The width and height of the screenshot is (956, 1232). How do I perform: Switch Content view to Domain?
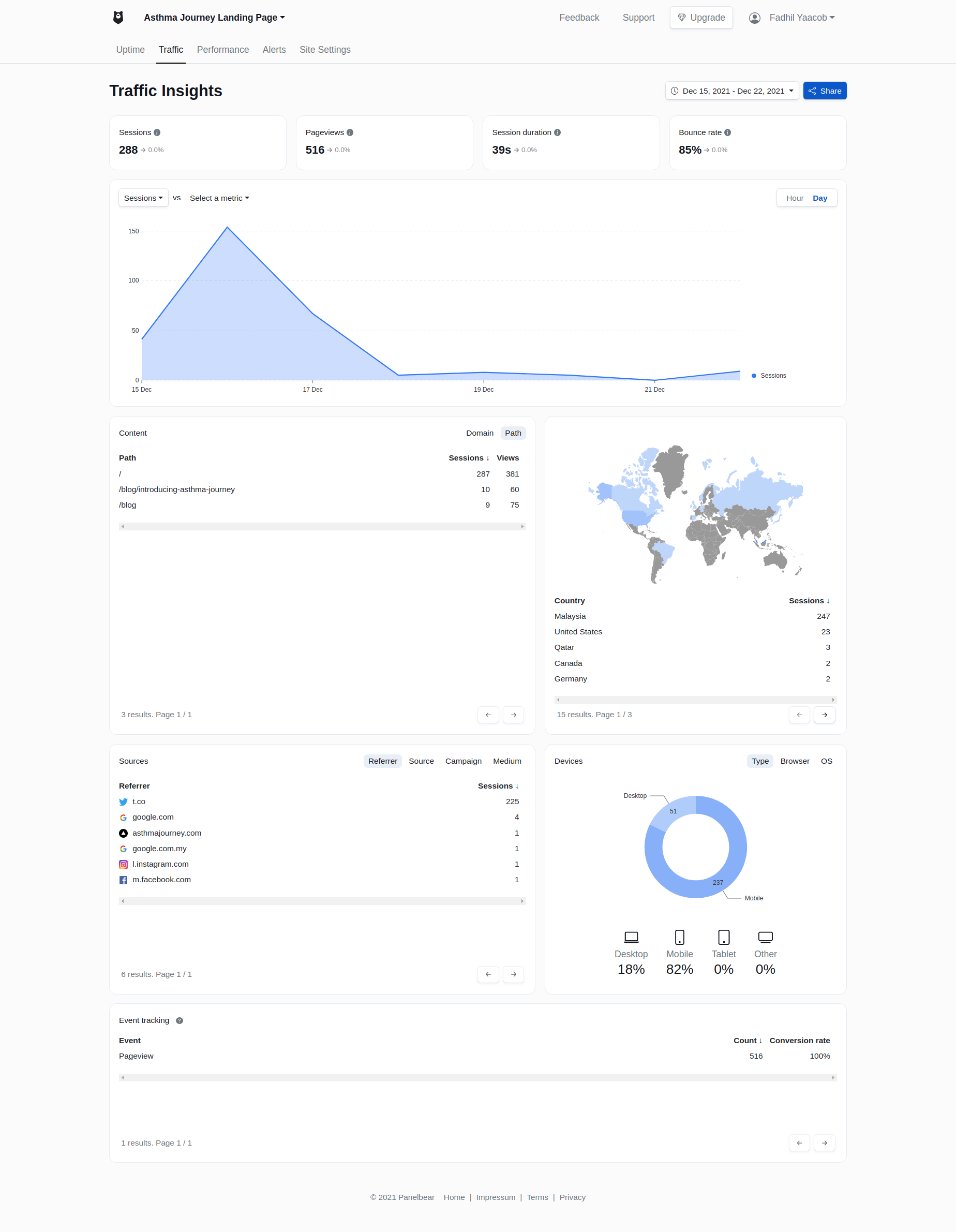point(480,433)
